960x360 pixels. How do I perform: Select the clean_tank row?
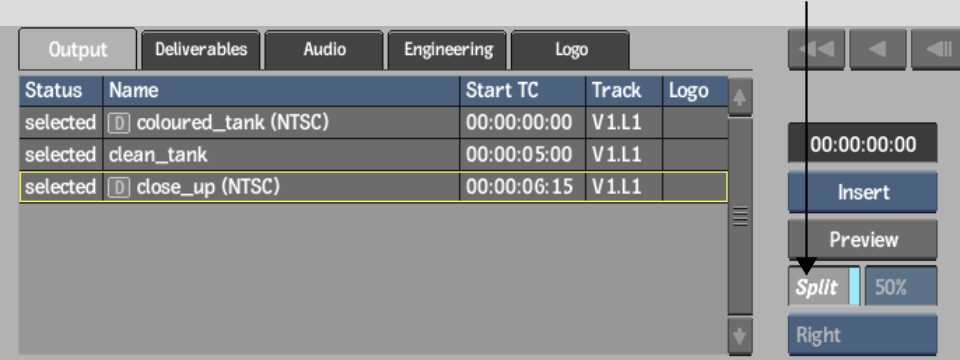point(373,155)
